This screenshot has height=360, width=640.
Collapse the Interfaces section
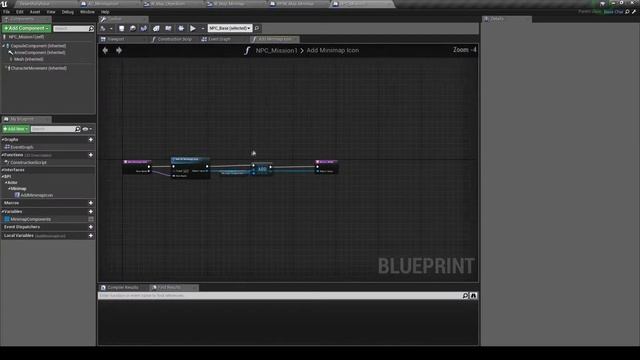2,170
